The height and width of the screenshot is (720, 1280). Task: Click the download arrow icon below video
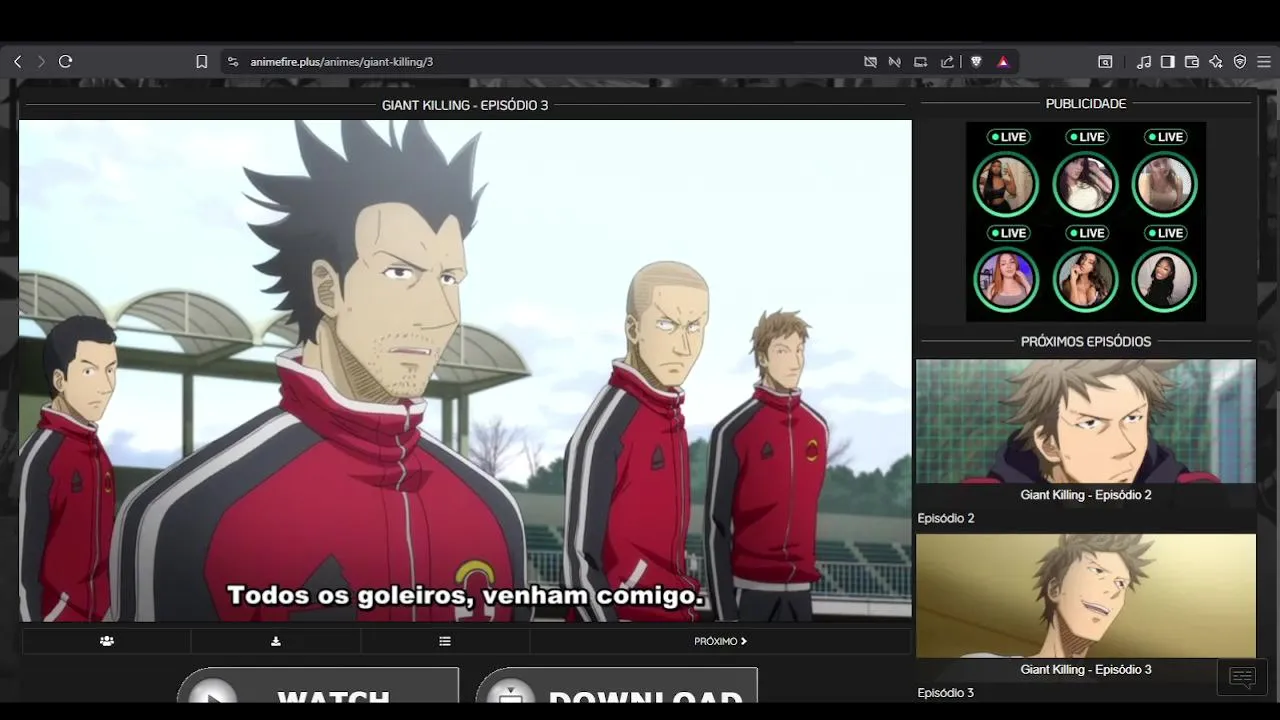click(x=276, y=641)
